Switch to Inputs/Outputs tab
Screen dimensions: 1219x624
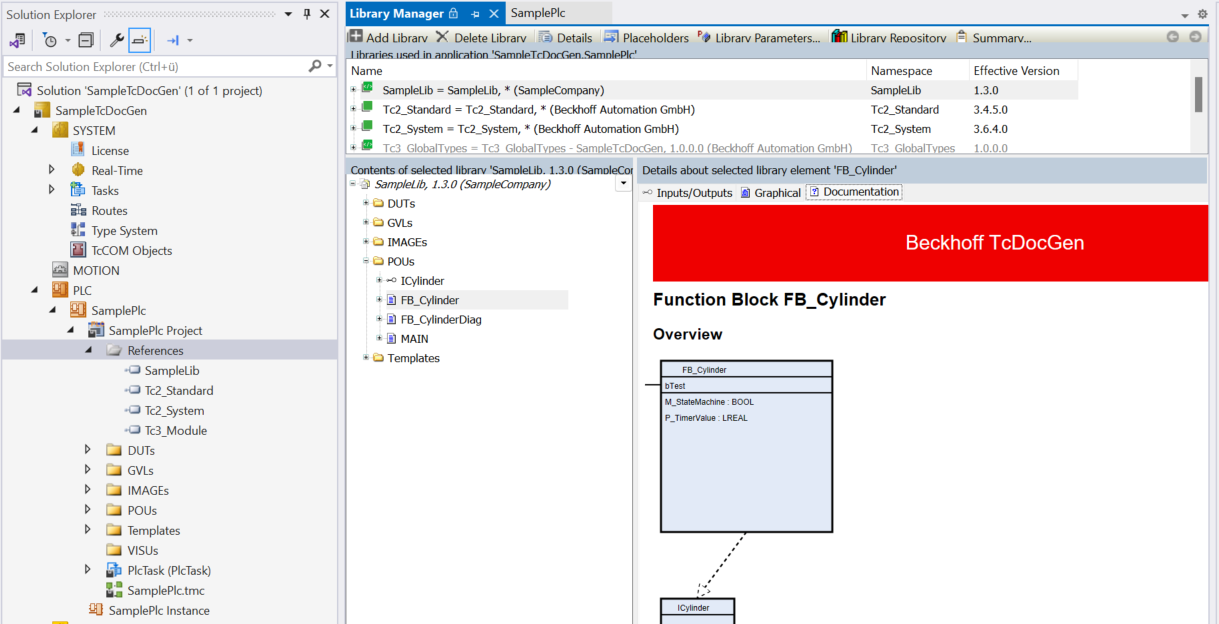click(687, 192)
